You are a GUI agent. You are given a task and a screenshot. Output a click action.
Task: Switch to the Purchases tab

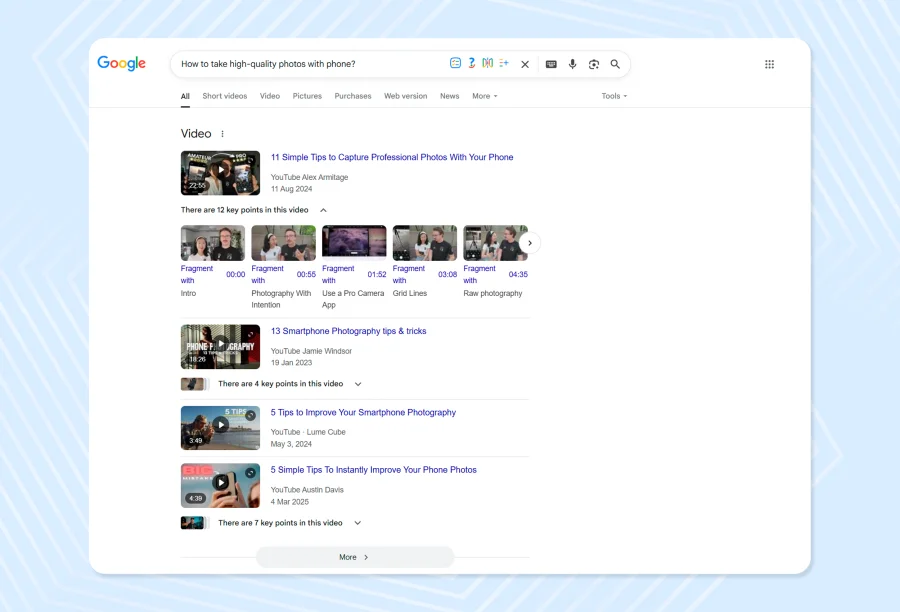pyautogui.click(x=352, y=96)
